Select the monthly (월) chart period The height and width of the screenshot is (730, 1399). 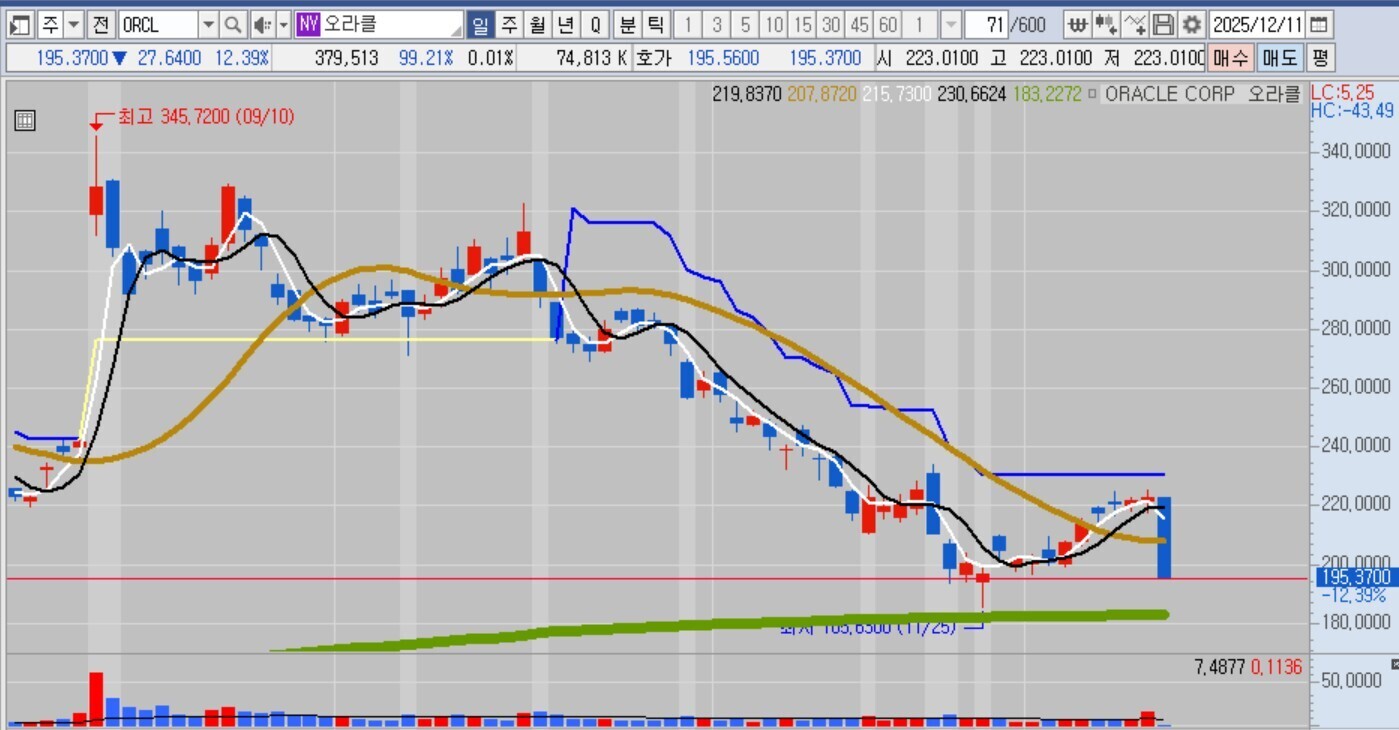coord(538,24)
